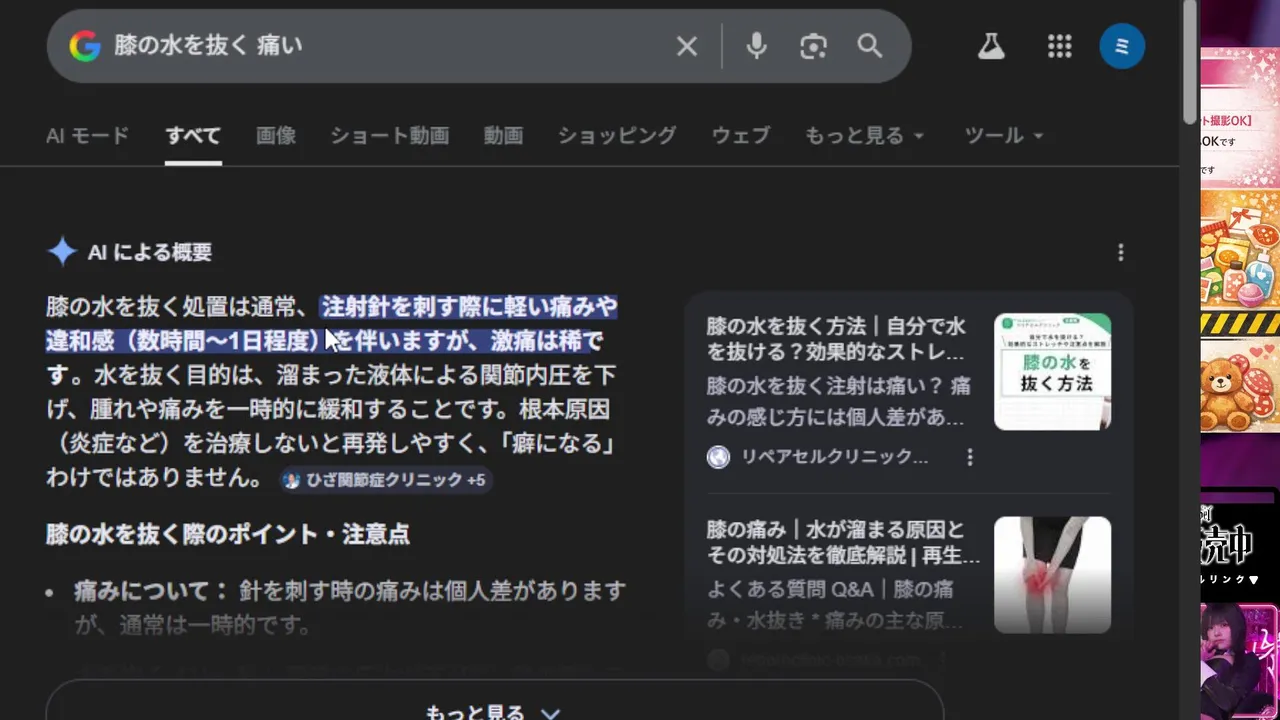Click the candy and sweets ad image in side window
This screenshot has height=720, width=1280.
click(1240, 250)
